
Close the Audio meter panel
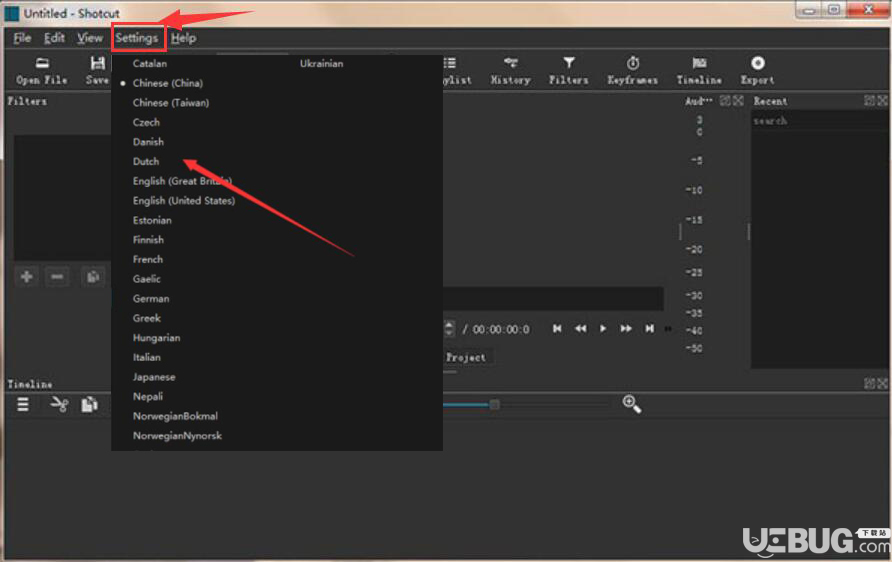point(738,101)
